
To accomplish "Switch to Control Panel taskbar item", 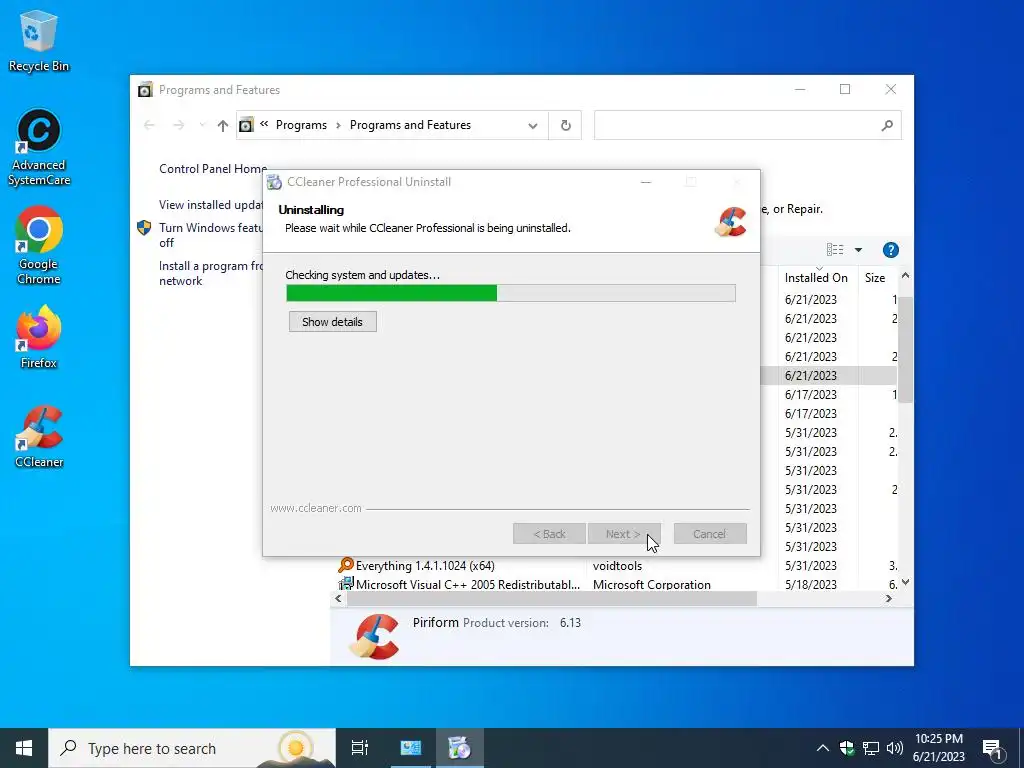I will point(411,748).
